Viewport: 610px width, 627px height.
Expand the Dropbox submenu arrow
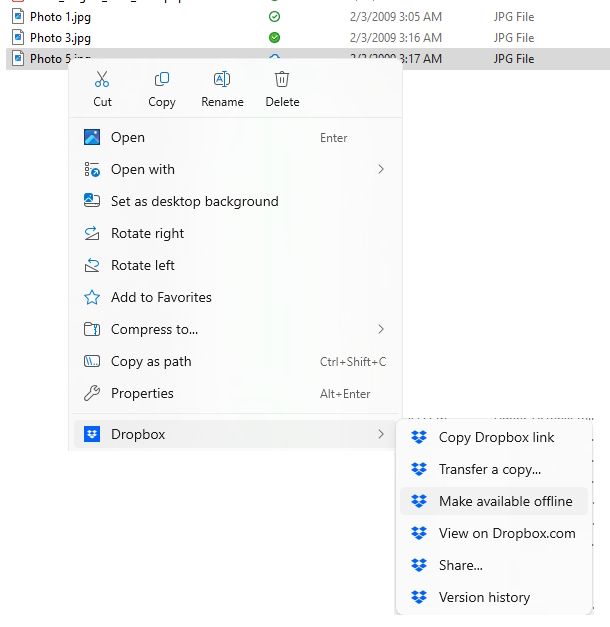pyautogui.click(x=381, y=434)
